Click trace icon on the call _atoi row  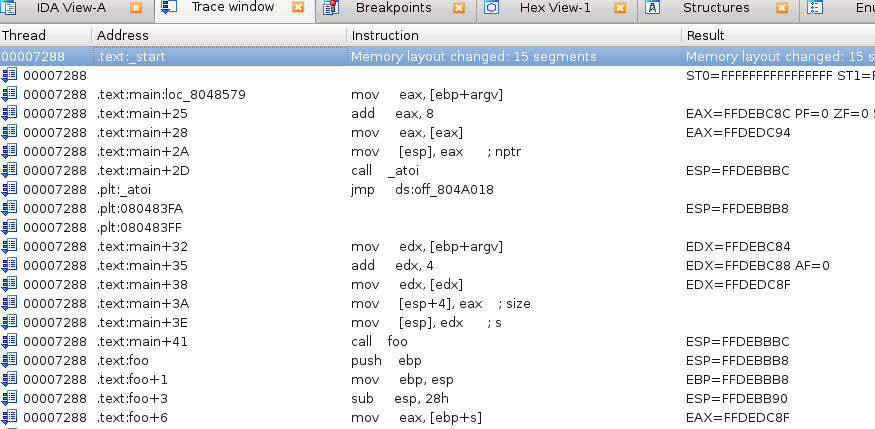click(x=9, y=170)
